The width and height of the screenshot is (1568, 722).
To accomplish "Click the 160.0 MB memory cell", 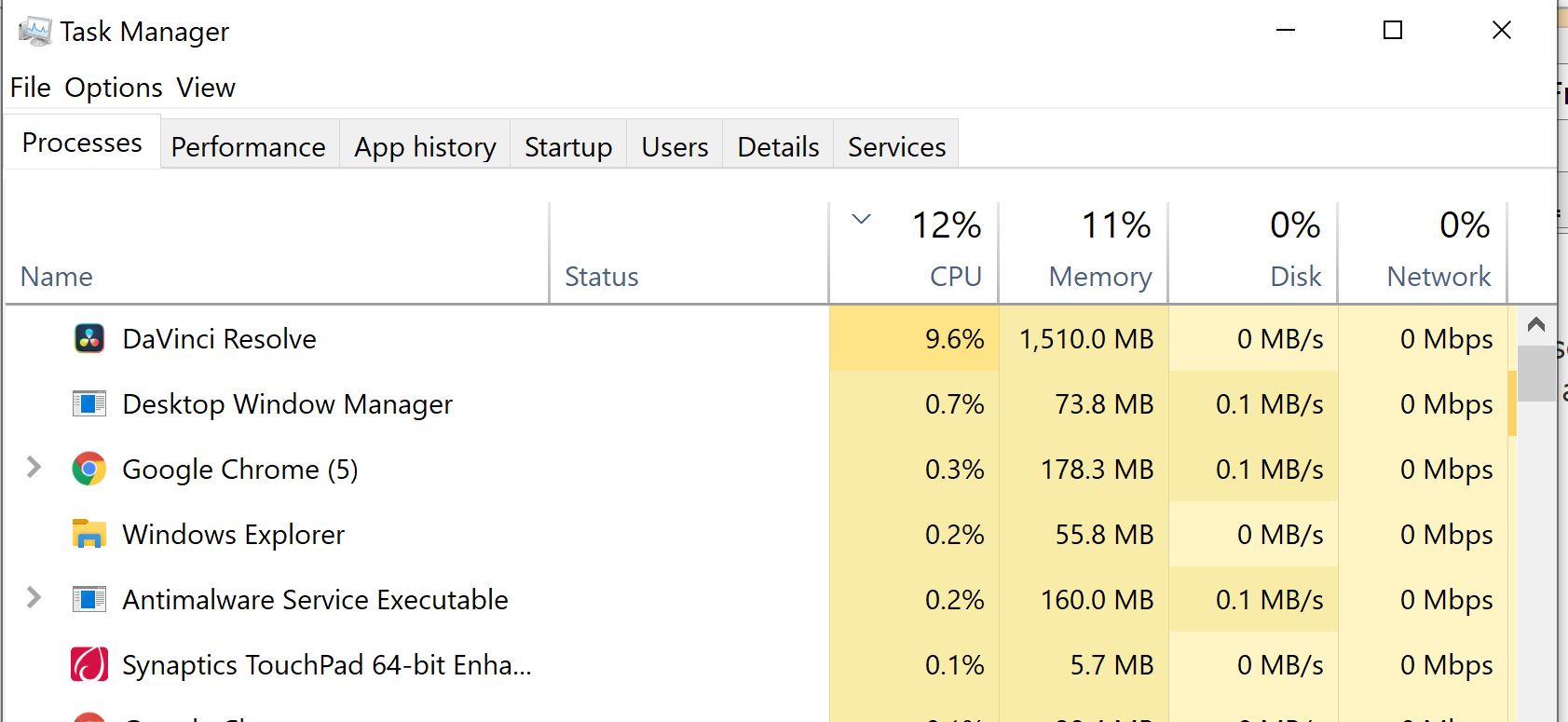I will tap(1084, 599).
